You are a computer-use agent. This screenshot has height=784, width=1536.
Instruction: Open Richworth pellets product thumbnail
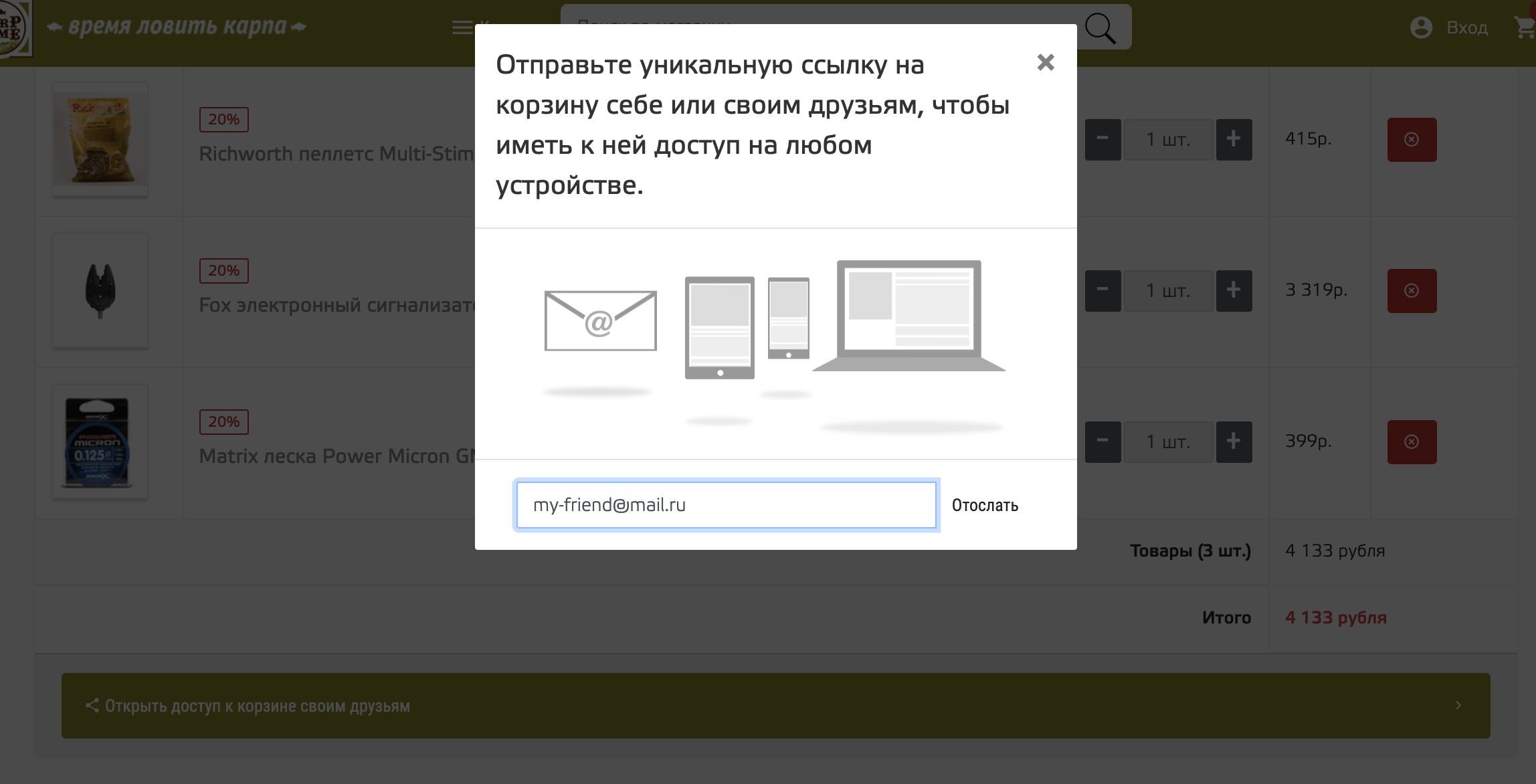(x=100, y=140)
